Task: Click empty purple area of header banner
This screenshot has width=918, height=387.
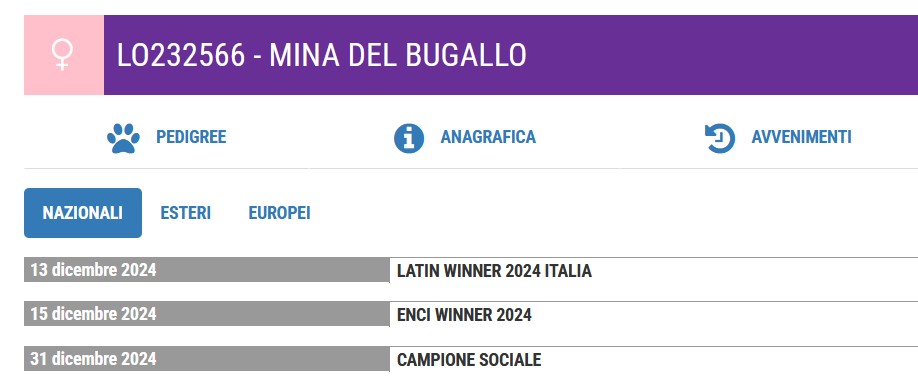Action: pos(720,55)
